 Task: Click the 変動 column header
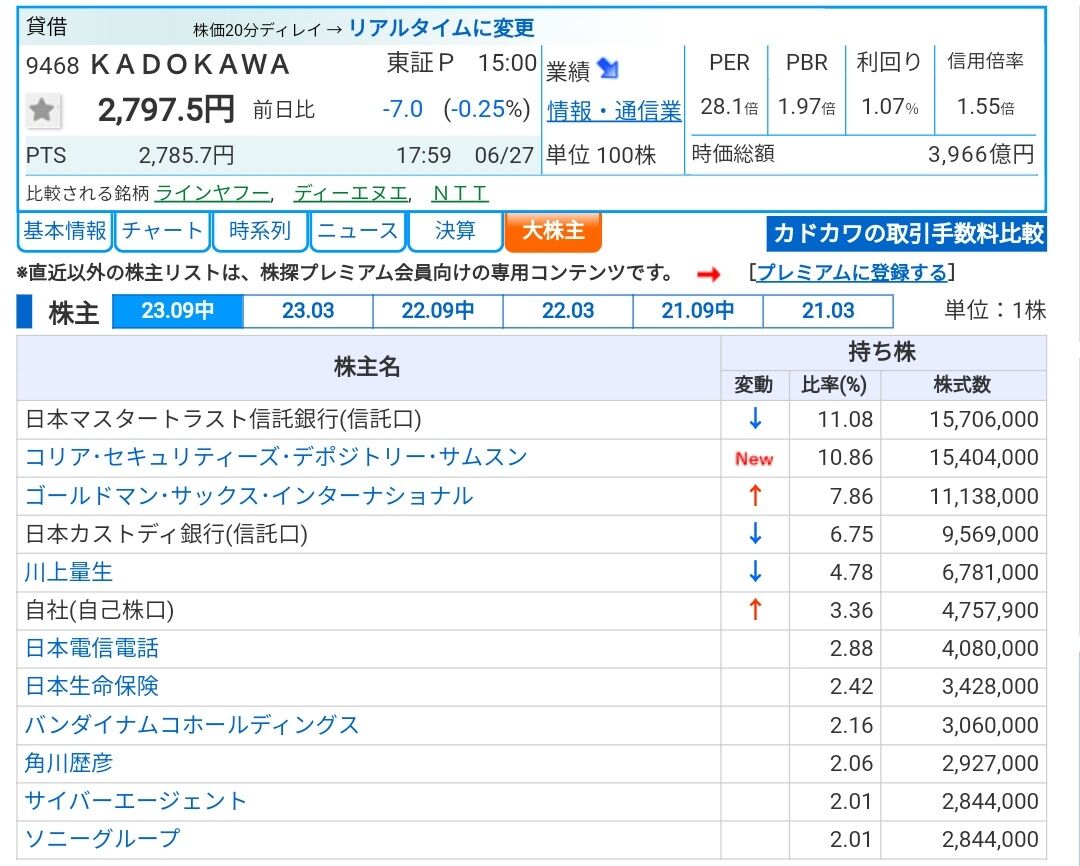pos(754,384)
